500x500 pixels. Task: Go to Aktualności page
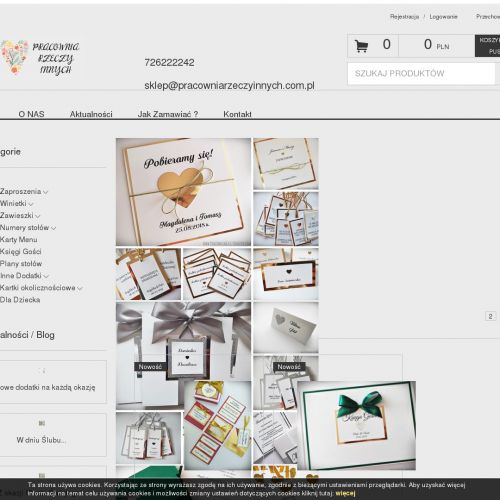91,114
